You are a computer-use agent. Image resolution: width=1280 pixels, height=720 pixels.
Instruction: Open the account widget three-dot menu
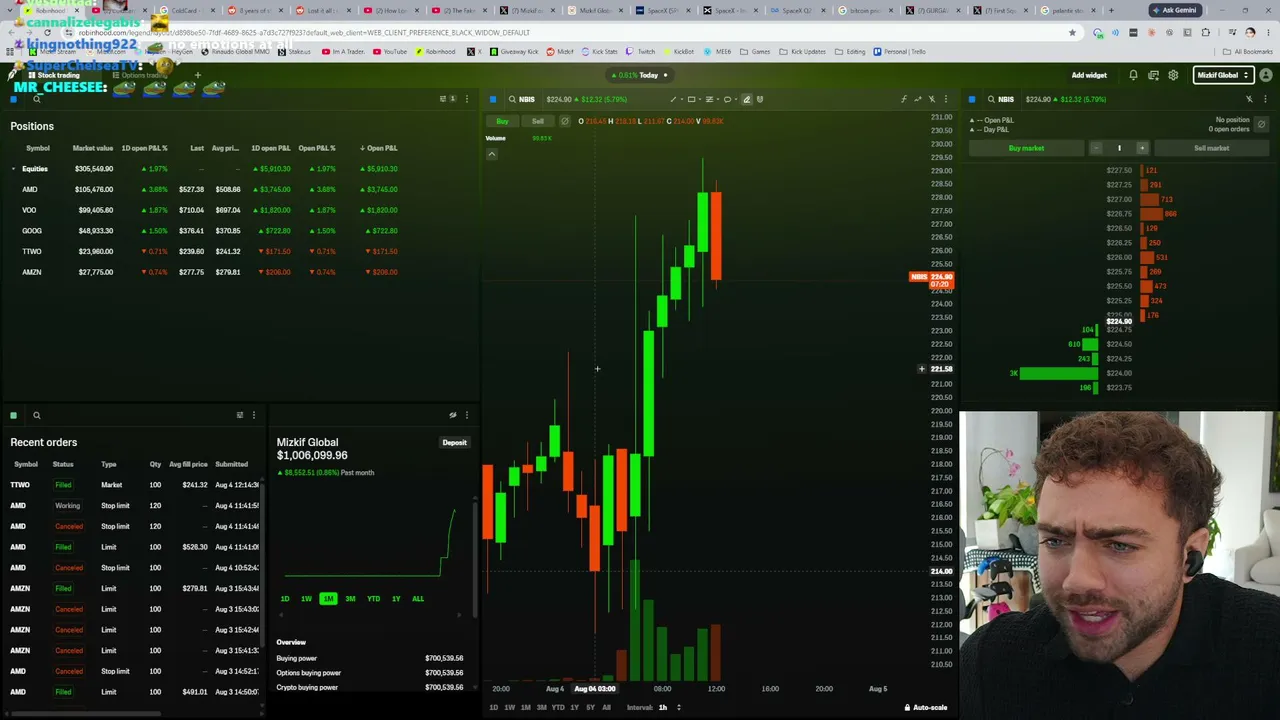click(466, 415)
